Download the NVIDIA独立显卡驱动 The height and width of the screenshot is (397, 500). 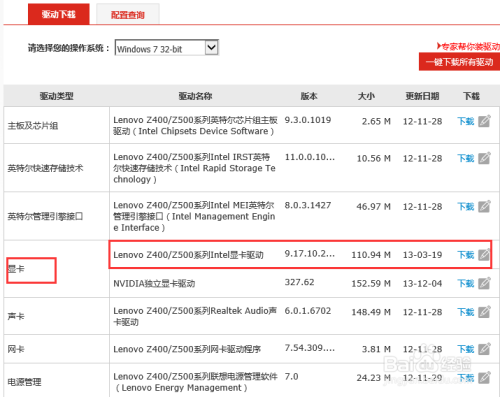pyautogui.click(x=466, y=283)
